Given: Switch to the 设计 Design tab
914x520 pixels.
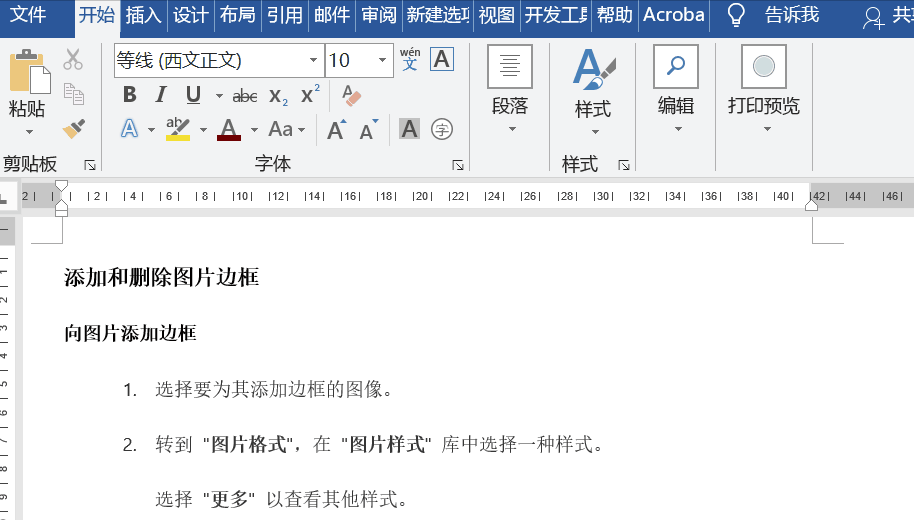Looking at the screenshot, I should [190, 15].
